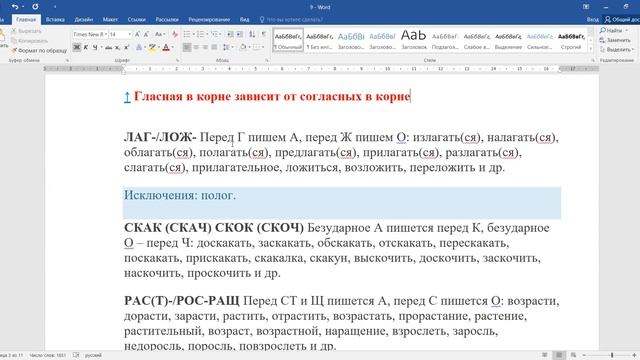Viewport: 640px width, 360px height.
Task: Toggle superscript formatting
Action: [x=127, y=47]
